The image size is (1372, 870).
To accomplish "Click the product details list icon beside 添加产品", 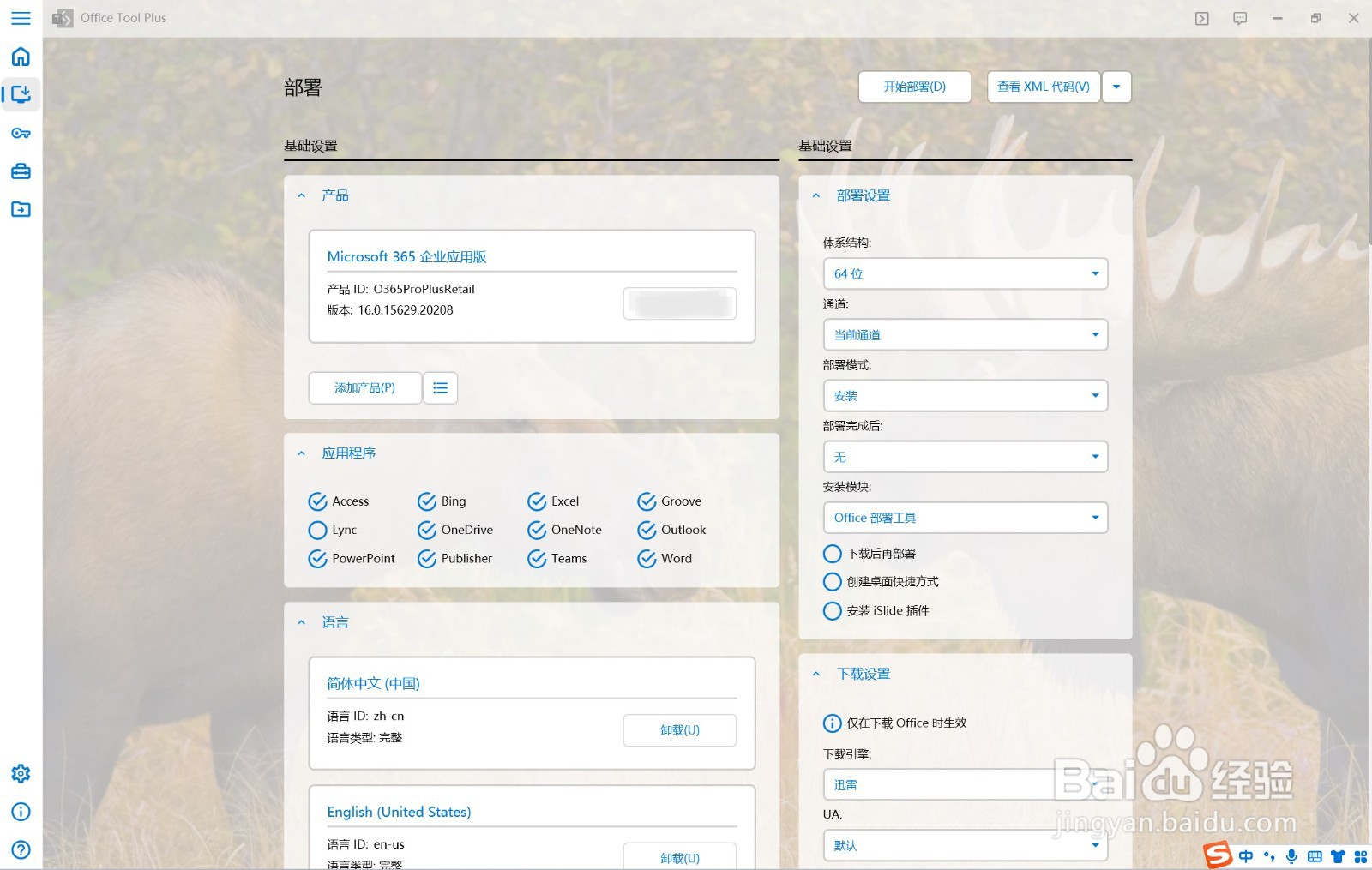I will tap(440, 387).
